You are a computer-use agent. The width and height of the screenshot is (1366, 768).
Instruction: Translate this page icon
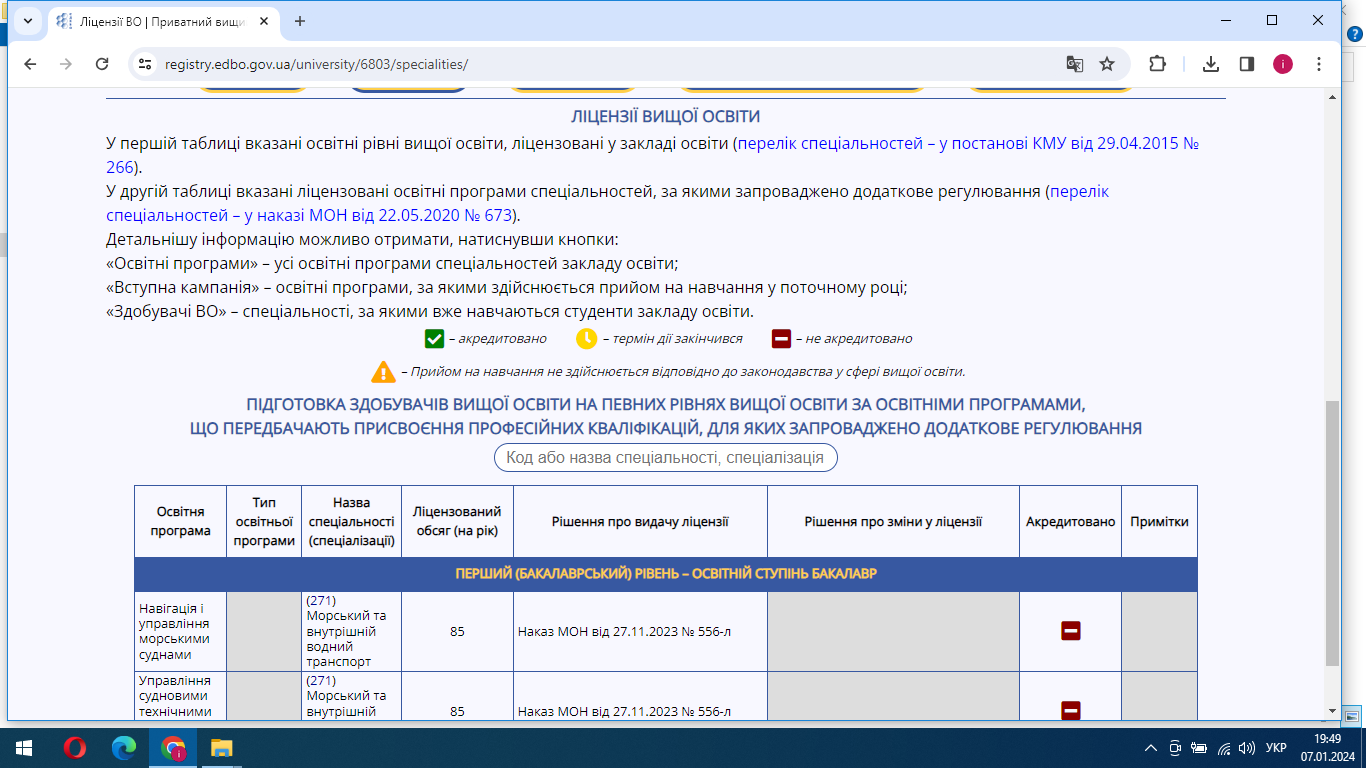[1075, 64]
